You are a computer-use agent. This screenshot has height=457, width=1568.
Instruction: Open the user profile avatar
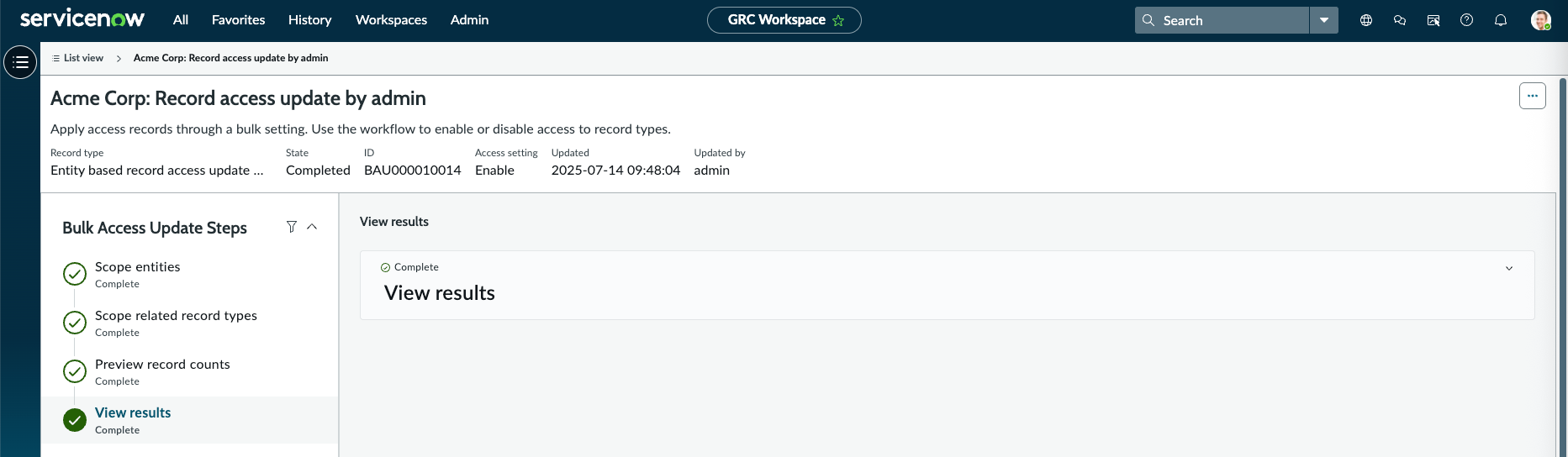pyautogui.click(x=1541, y=20)
